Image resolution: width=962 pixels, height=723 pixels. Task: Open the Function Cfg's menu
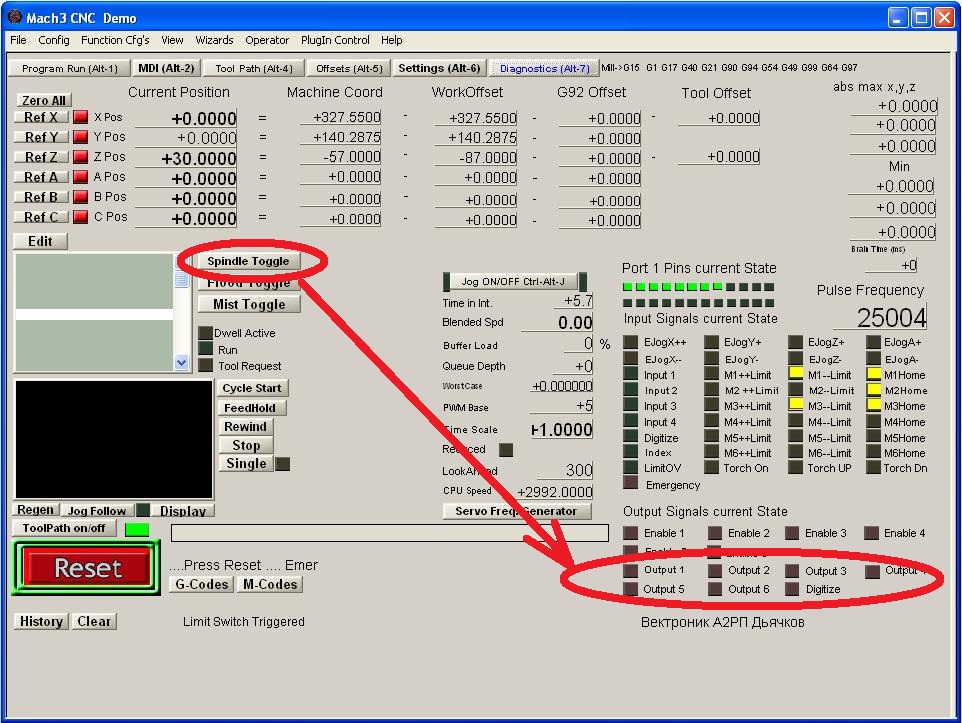tap(115, 40)
